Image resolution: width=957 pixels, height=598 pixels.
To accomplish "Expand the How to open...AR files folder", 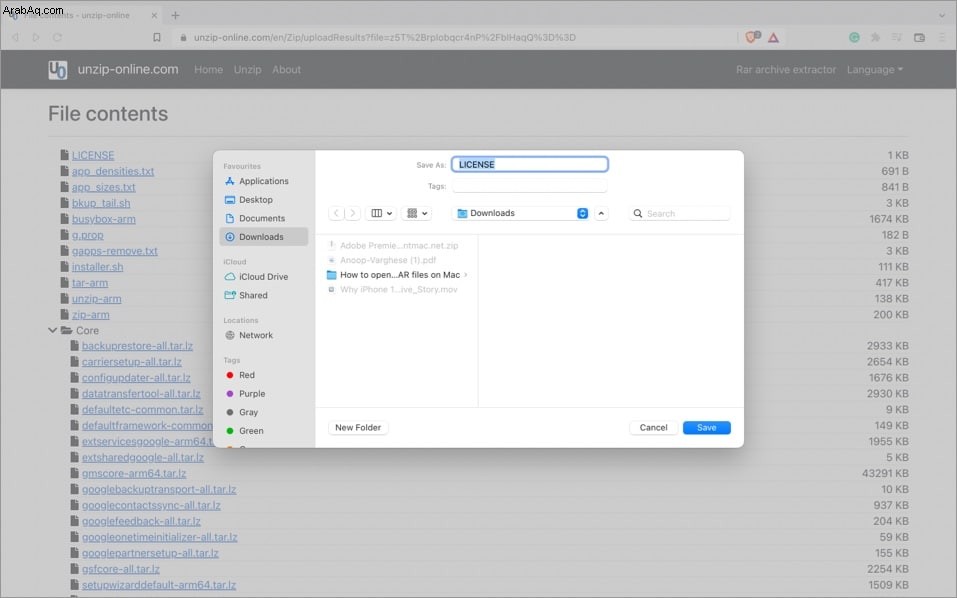I will (x=466, y=275).
